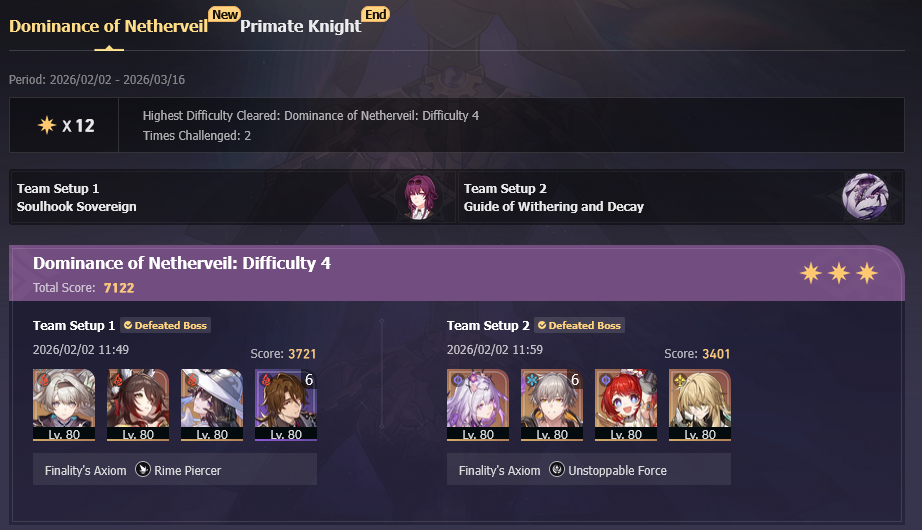Screen dimensions: 922x530
Task: Click the three-star rating on Difficulty 4
Action: pos(839,273)
